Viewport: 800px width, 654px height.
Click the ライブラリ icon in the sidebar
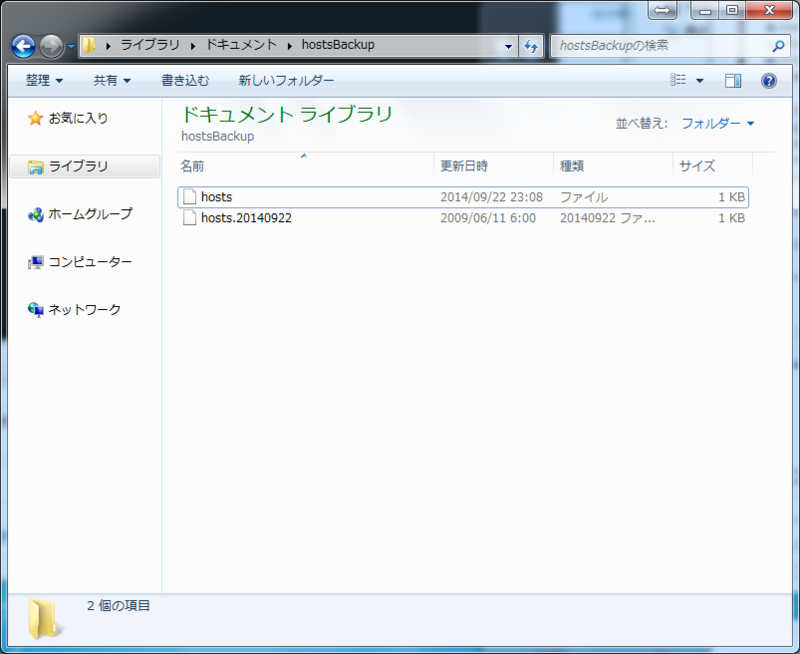pyautogui.click(x=34, y=166)
